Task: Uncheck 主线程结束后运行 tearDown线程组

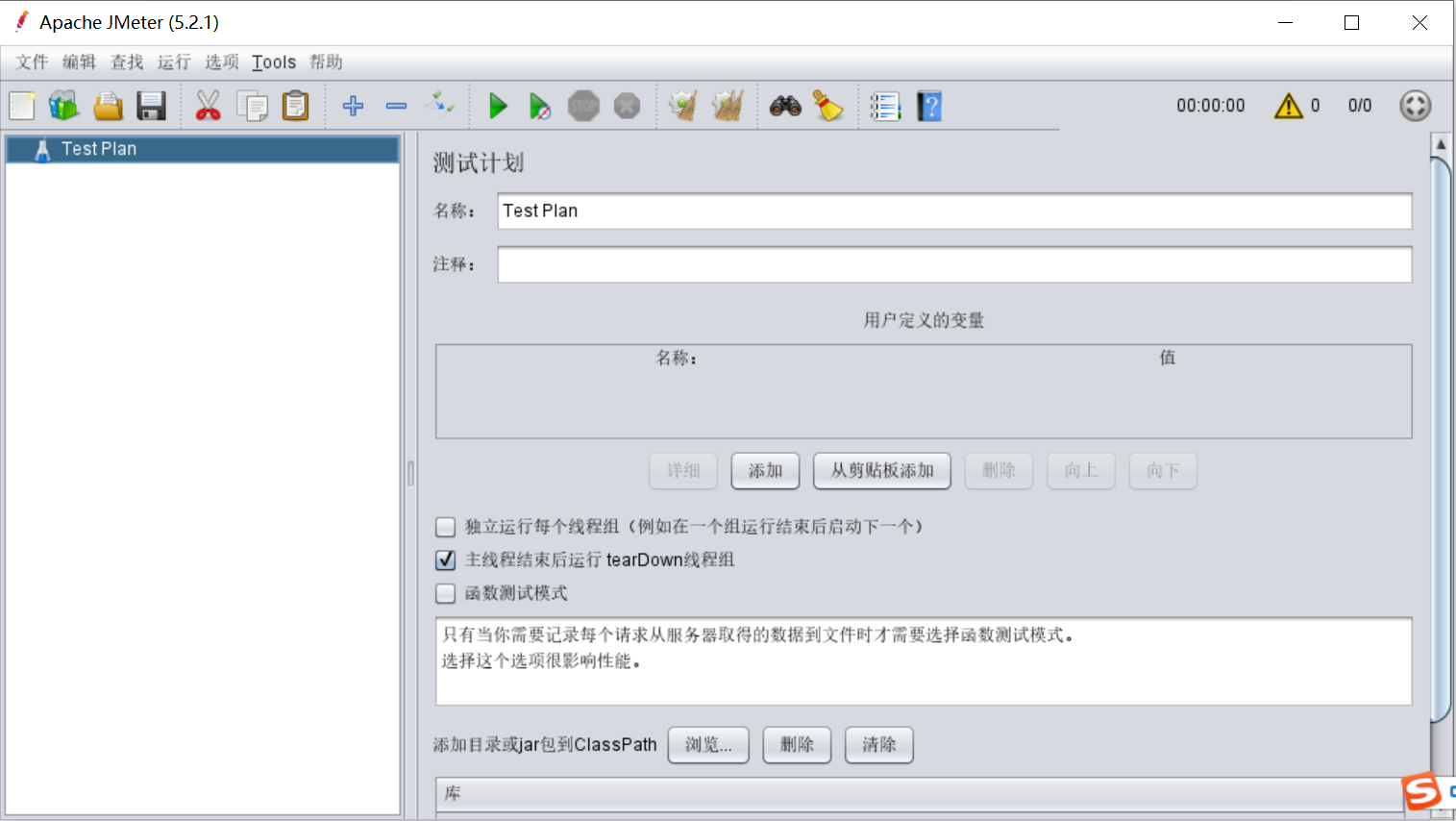Action: coord(445,560)
